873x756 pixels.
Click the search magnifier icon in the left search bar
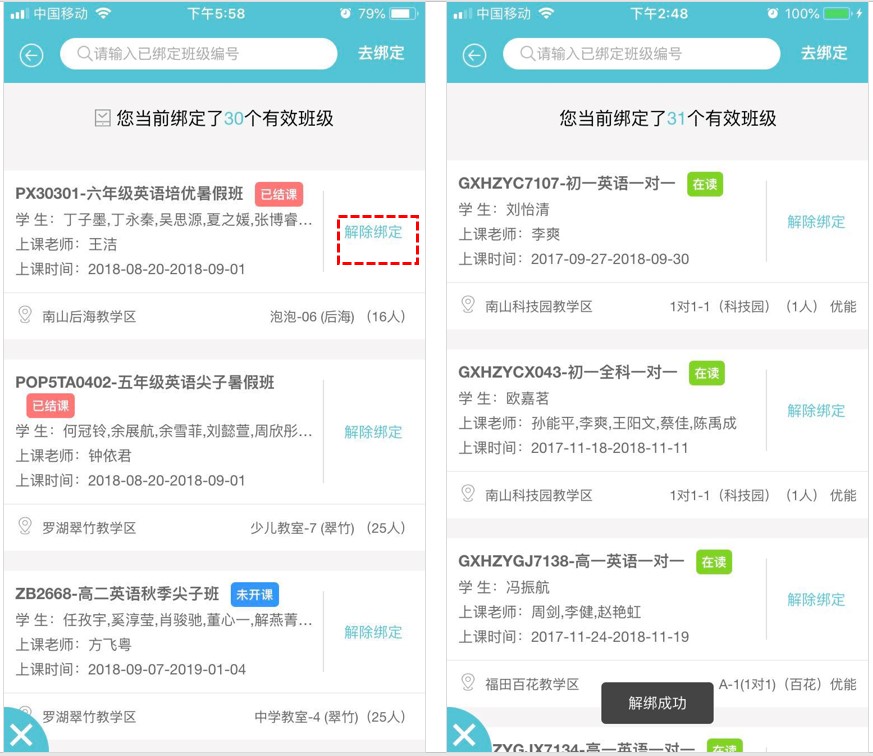click(84, 53)
